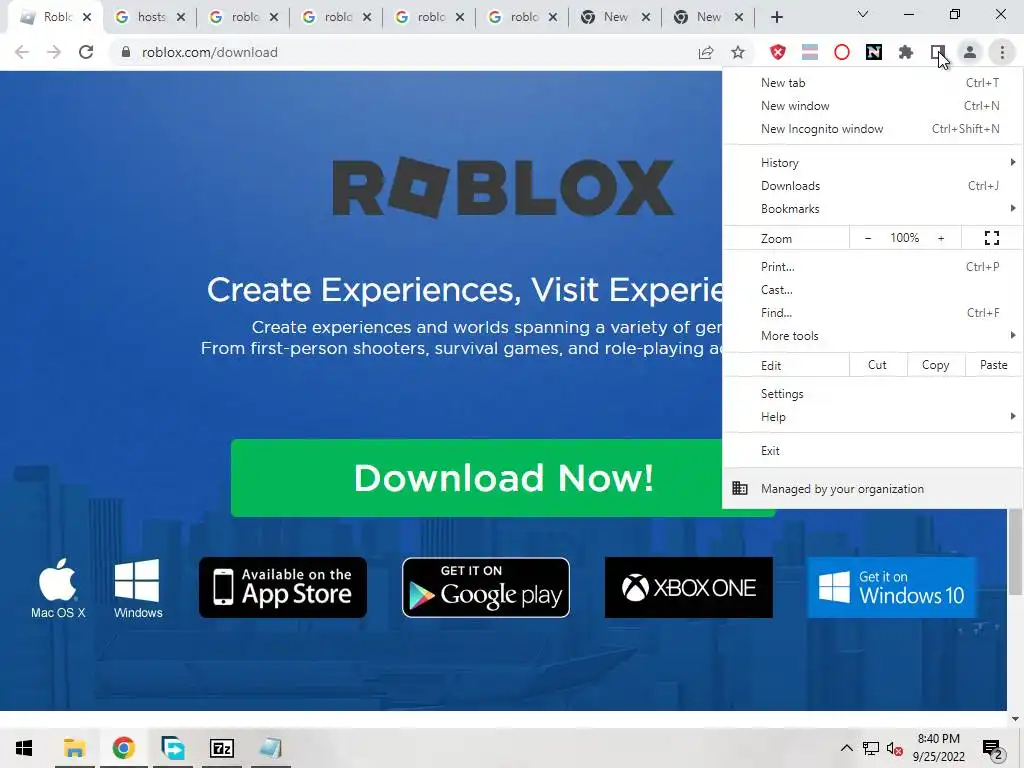Image resolution: width=1024 pixels, height=768 pixels.
Task: Open the profile avatar button
Action: pos(970,52)
